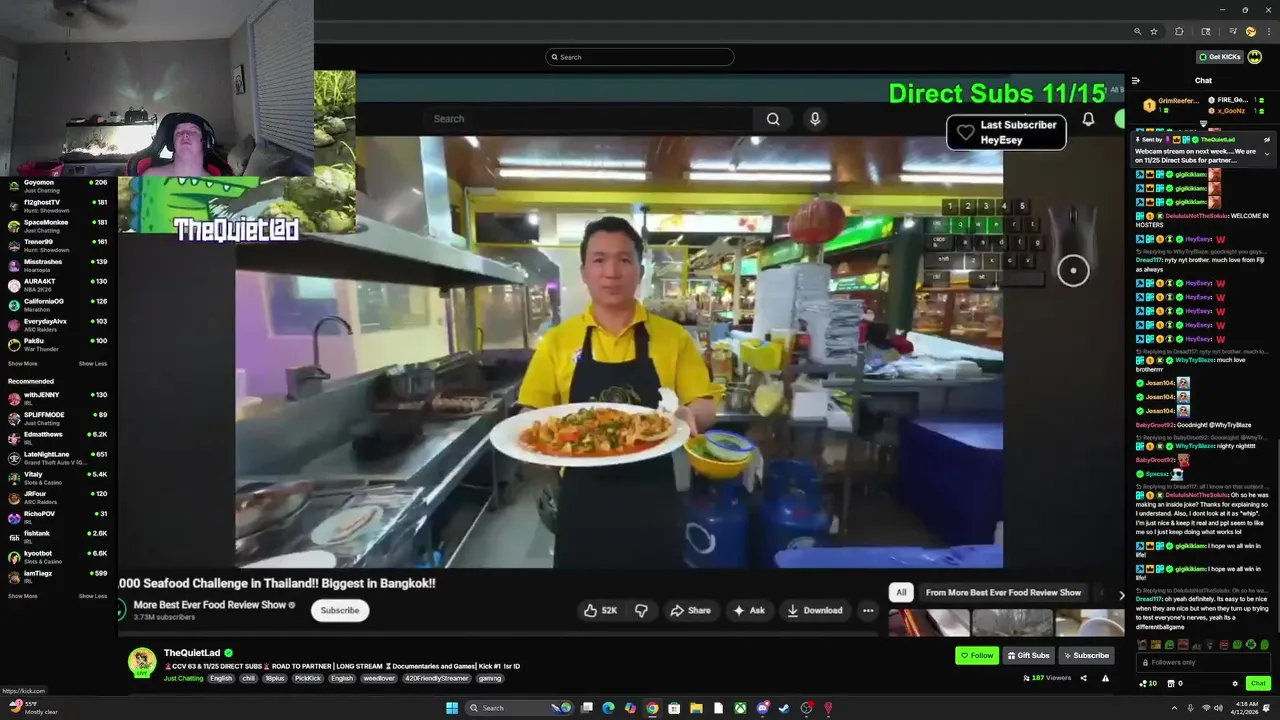This screenshot has width=1280, height=720.
Task: Click TheQuietLad profile avatar with LIVE badge
Action: 142,662
